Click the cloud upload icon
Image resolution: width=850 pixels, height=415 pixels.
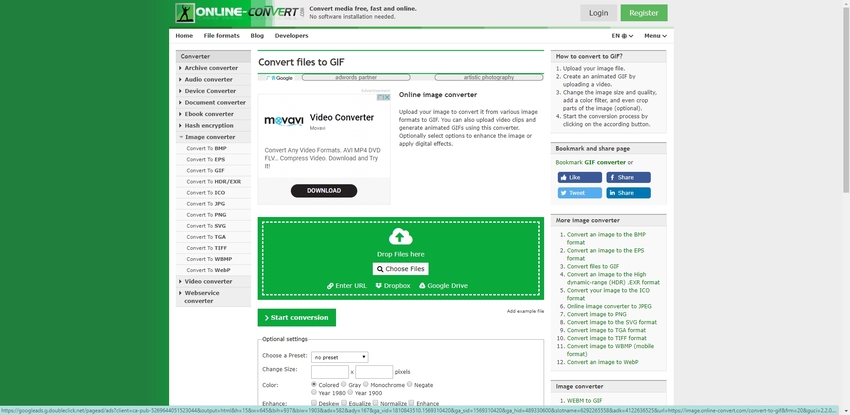click(400, 237)
